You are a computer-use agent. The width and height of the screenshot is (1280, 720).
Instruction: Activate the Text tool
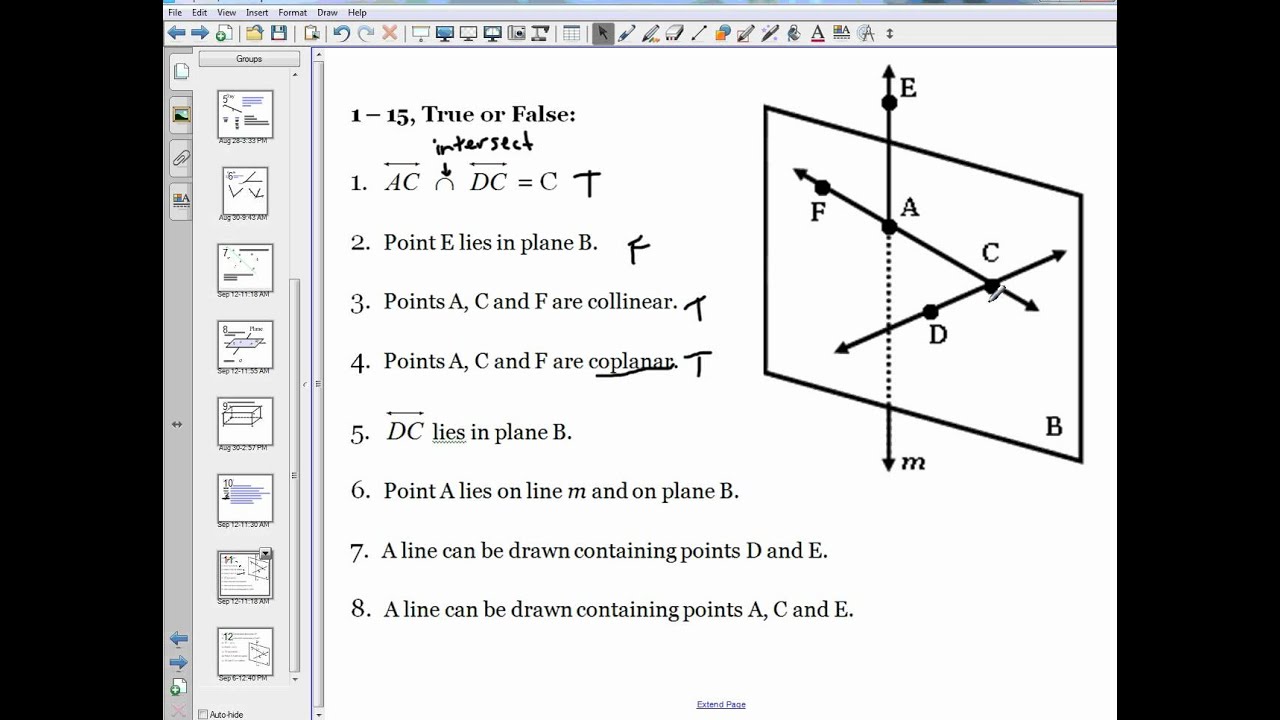(x=817, y=33)
